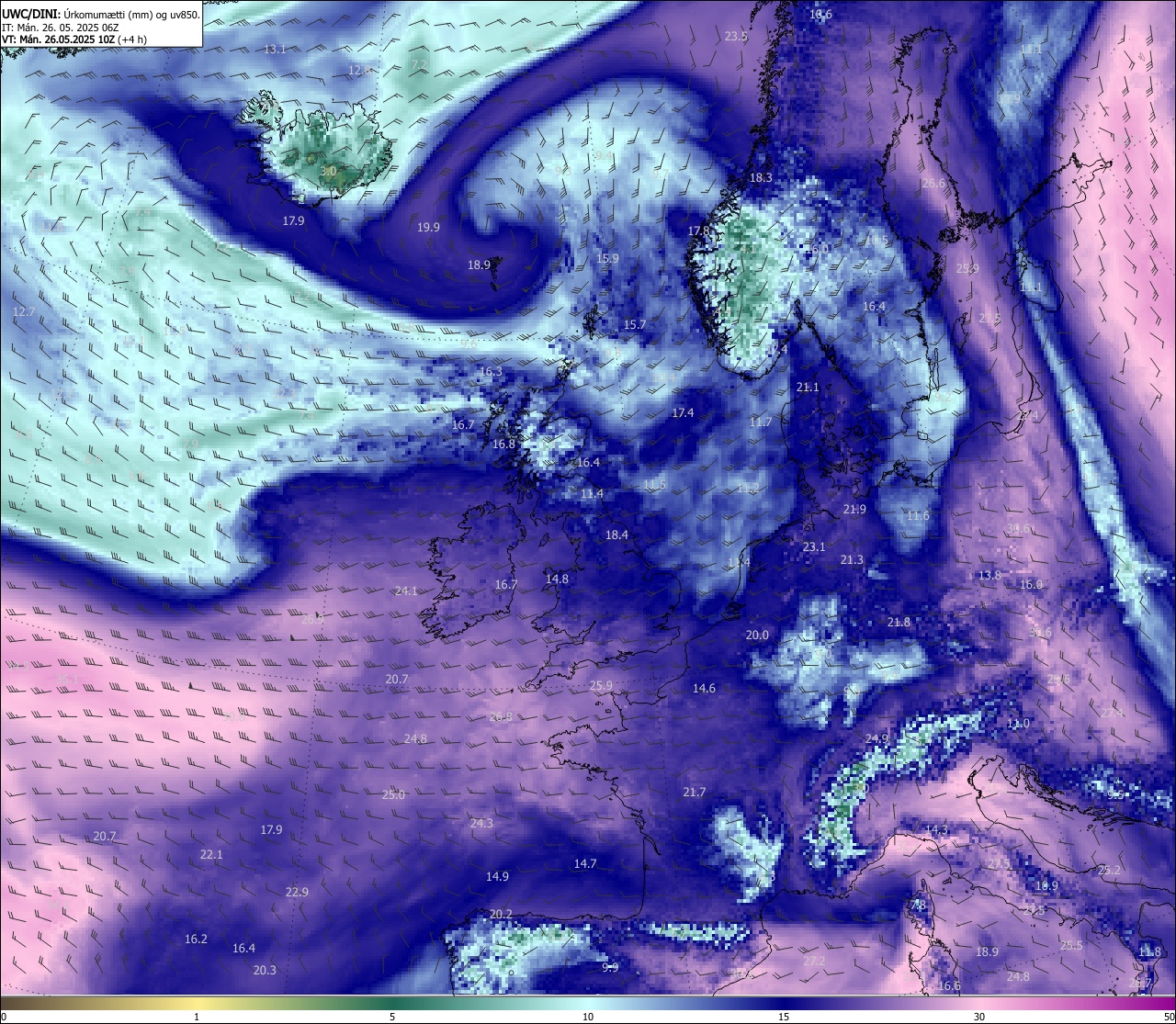Select the 17.4 value in North Sea
The height and width of the screenshot is (1024, 1176).
(x=683, y=413)
